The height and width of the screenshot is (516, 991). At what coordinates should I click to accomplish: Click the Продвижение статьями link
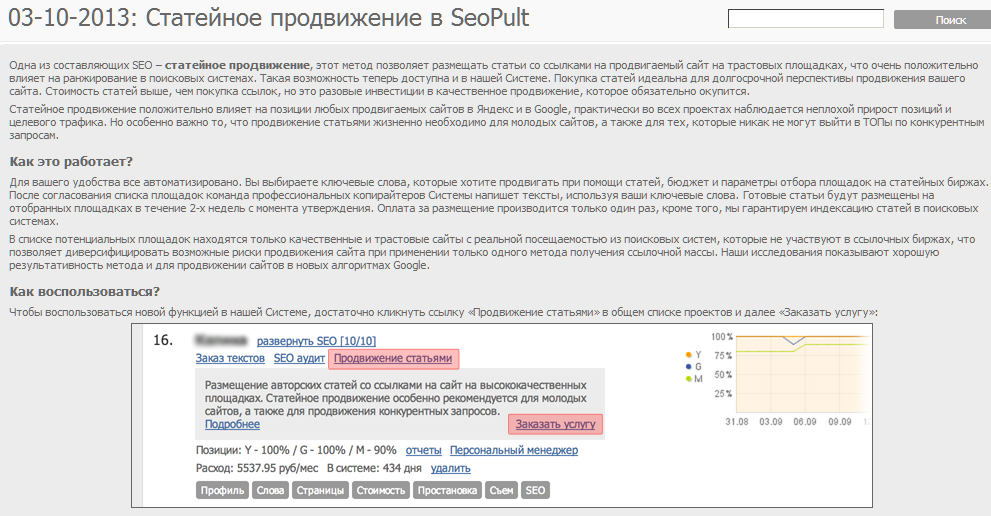point(393,359)
